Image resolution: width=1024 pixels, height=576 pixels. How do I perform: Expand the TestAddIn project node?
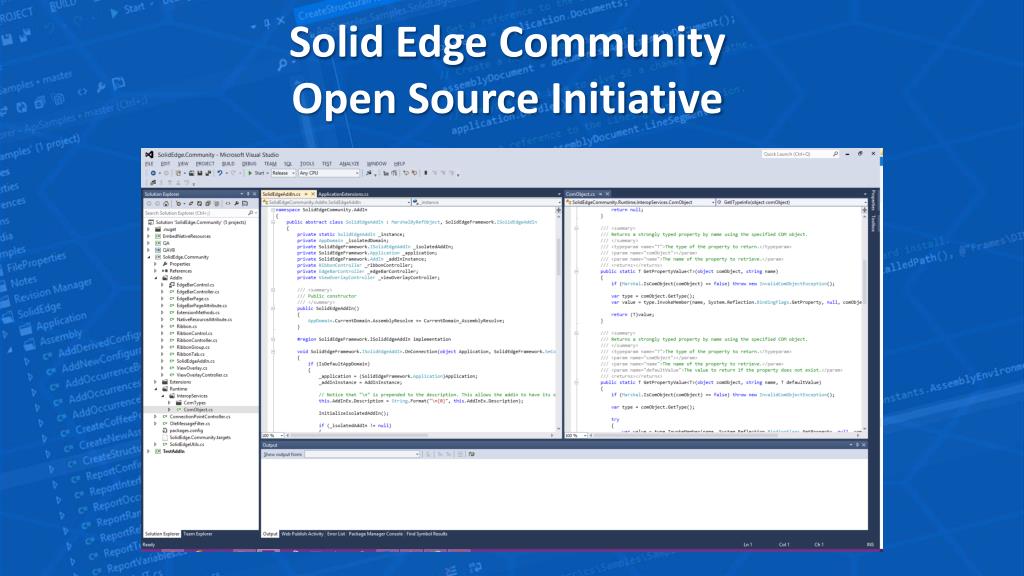click(x=149, y=451)
